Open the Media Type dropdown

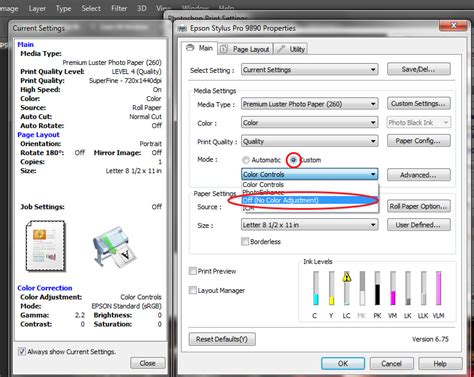pyautogui.click(x=310, y=104)
